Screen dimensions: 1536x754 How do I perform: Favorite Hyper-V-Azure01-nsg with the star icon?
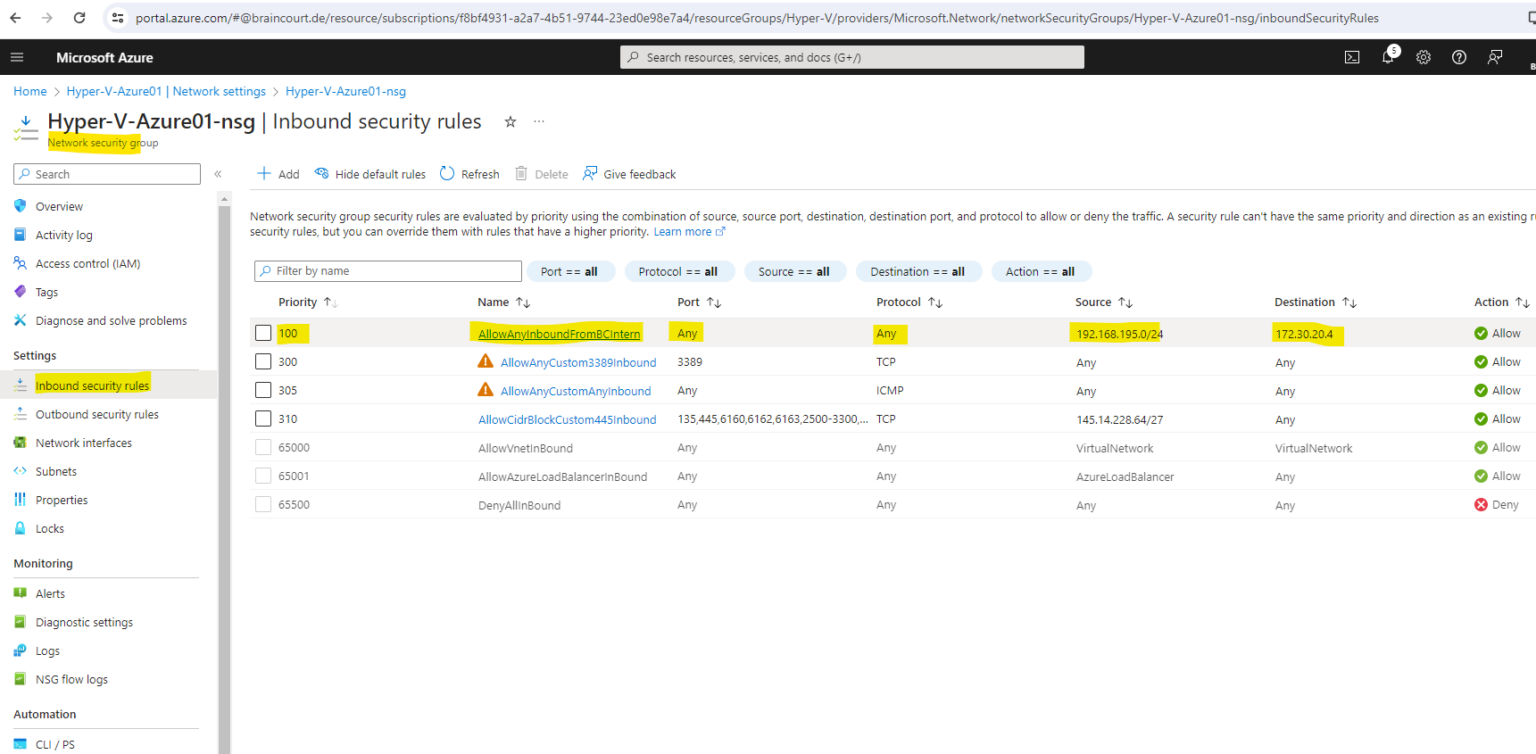pos(510,121)
